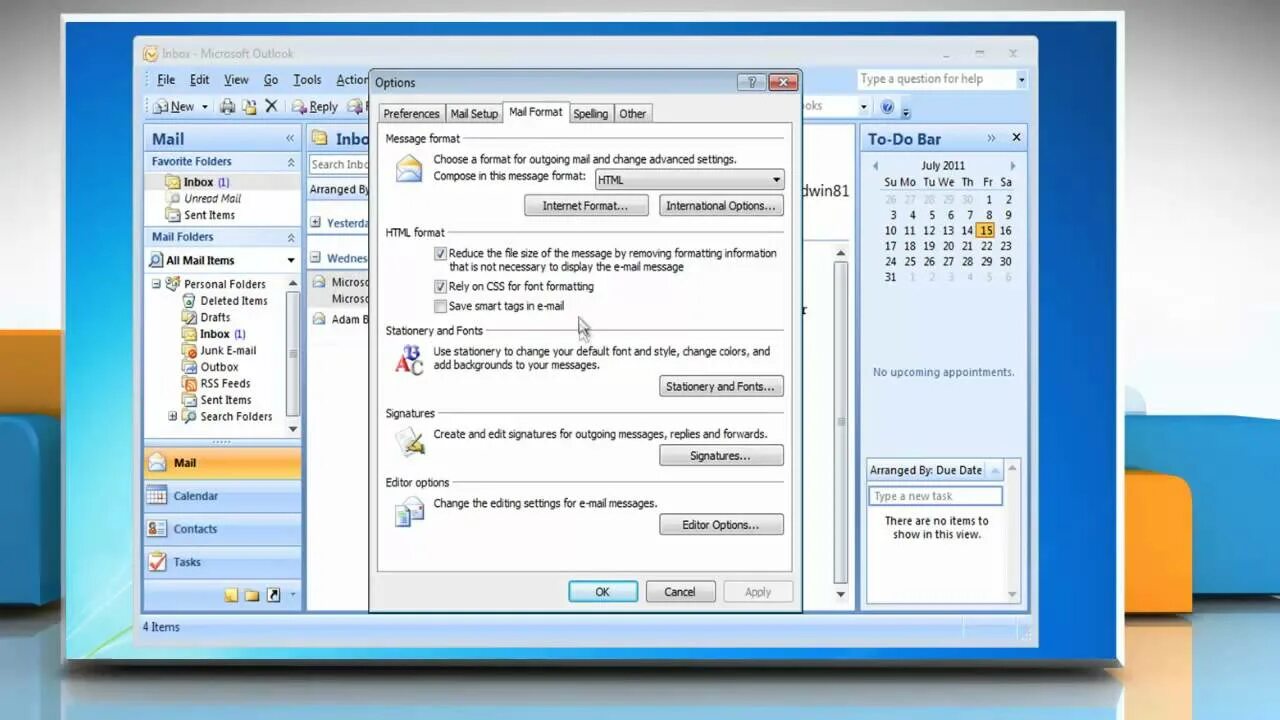Click the Help question mark toolbar icon
The height and width of the screenshot is (720, 1280).
pyautogui.click(x=887, y=106)
